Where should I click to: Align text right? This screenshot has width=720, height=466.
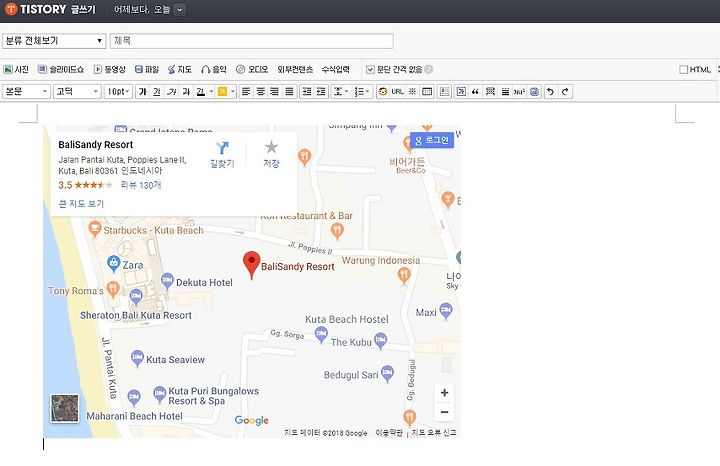point(275,92)
